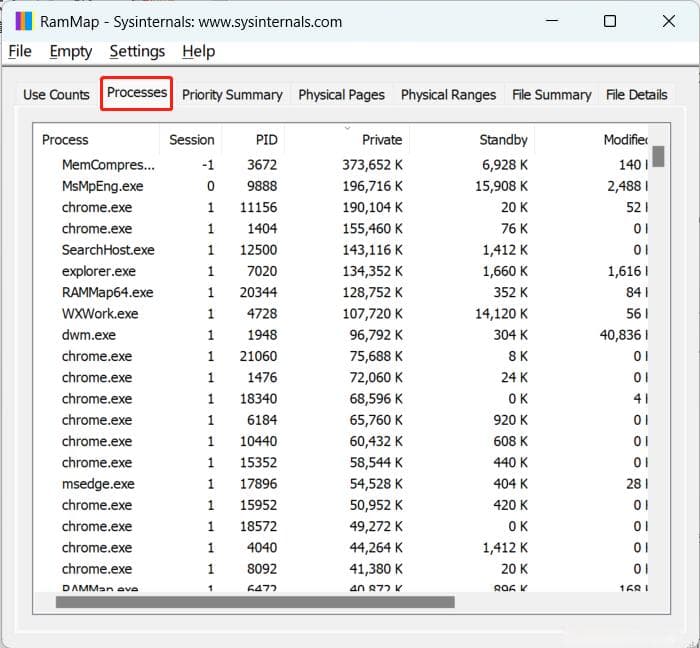Select the RAMMap64.exe row
This screenshot has height=648, width=700.
click(x=340, y=292)
